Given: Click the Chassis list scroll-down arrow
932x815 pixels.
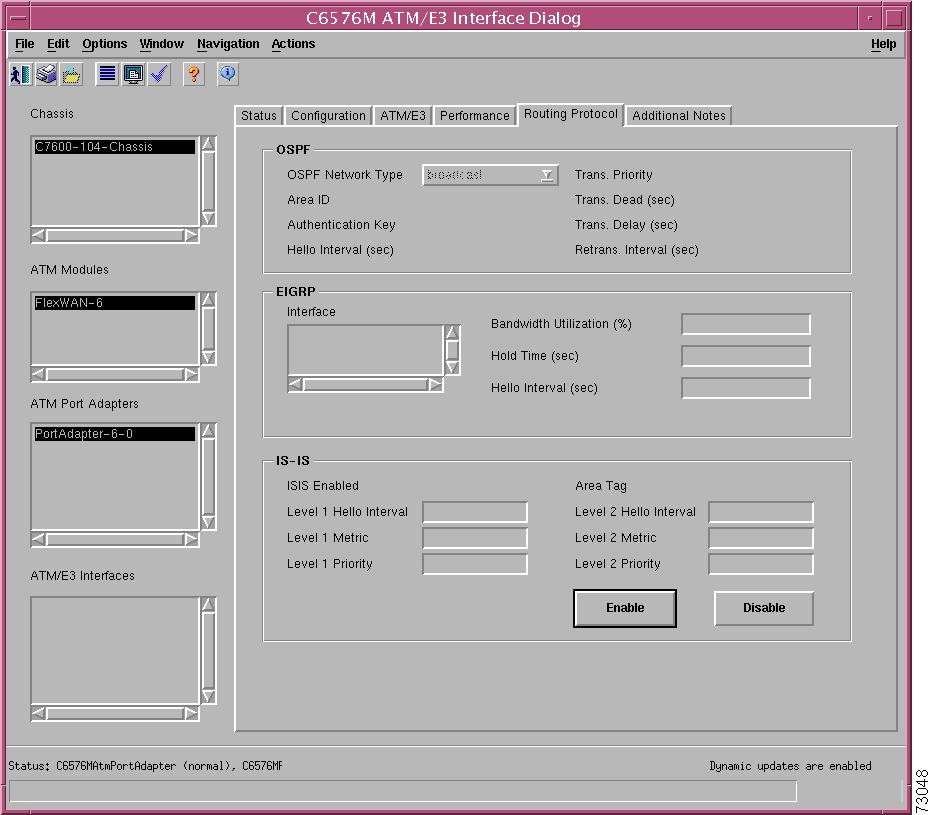Looking at the screenshot, I should tap(208, 218).
